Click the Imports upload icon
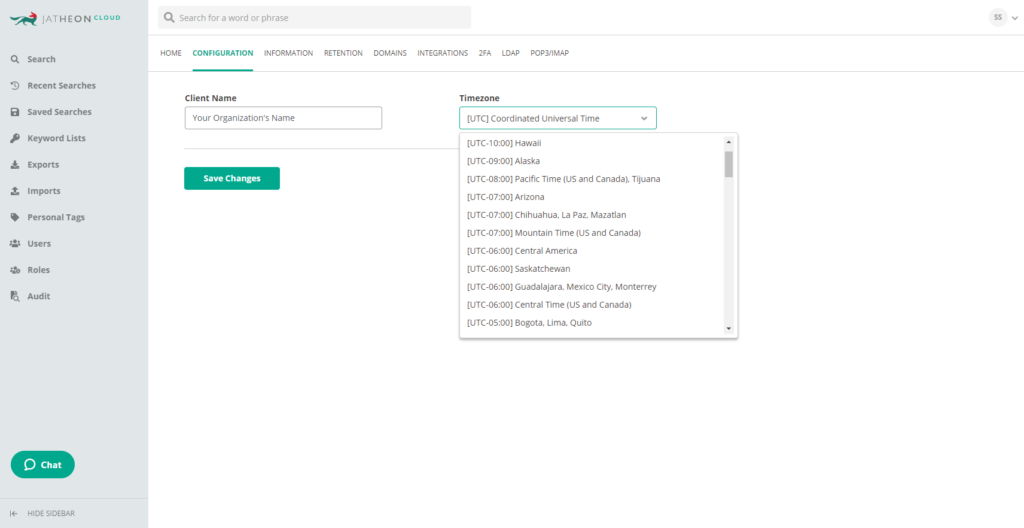Viewport: 1024px width, 528px height. 14,191
